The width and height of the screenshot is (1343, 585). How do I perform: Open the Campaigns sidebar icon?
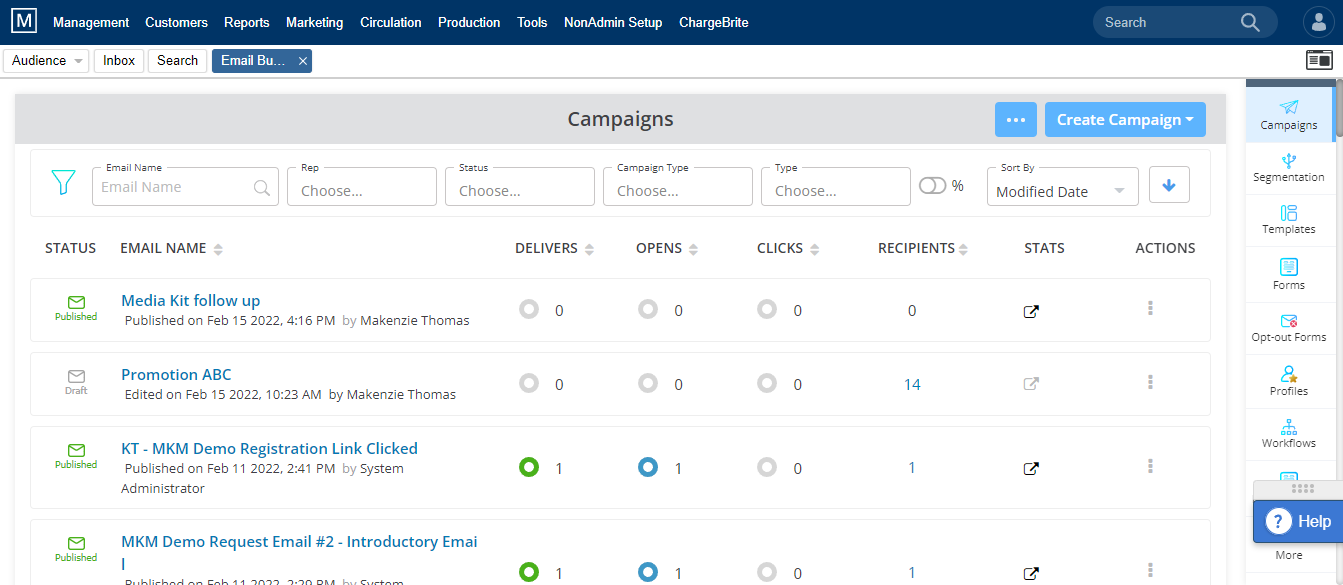click(1289, 115)
